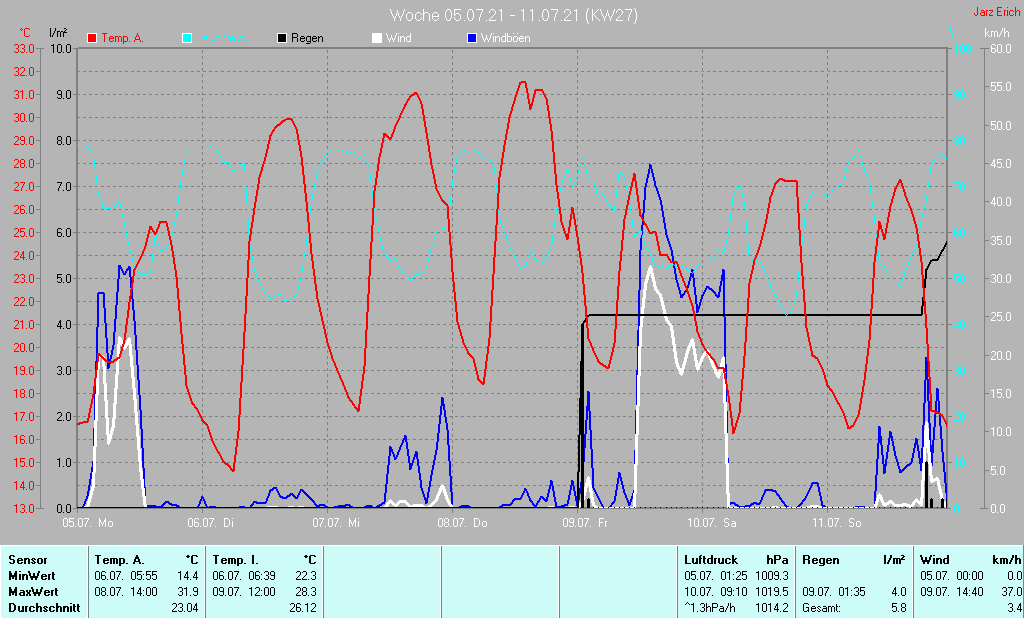Click the 'Regen' legend label
Image resolution: width=1024 pixels, height=618 pixels.
tap(307, 38)
